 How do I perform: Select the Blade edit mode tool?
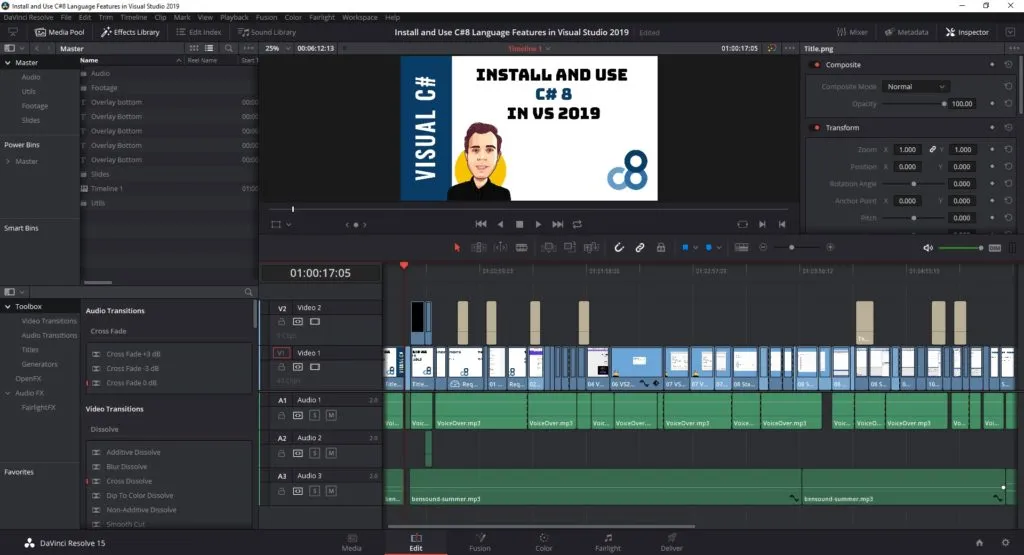522,247
